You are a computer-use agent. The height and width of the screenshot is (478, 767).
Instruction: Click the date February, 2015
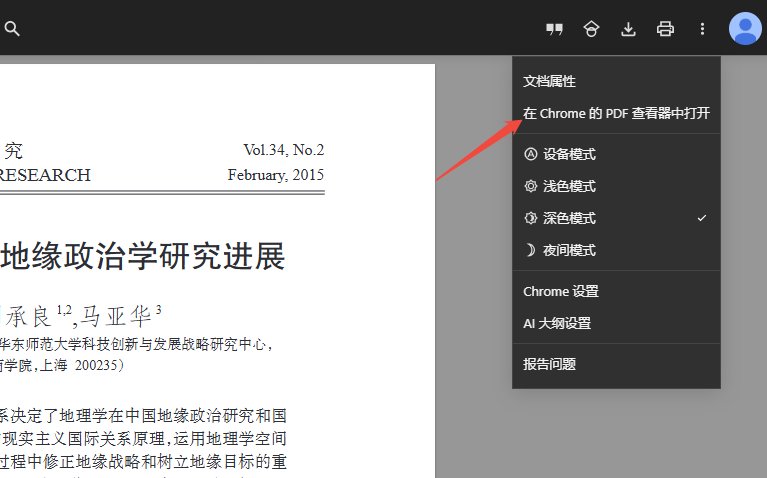(276, 175)
